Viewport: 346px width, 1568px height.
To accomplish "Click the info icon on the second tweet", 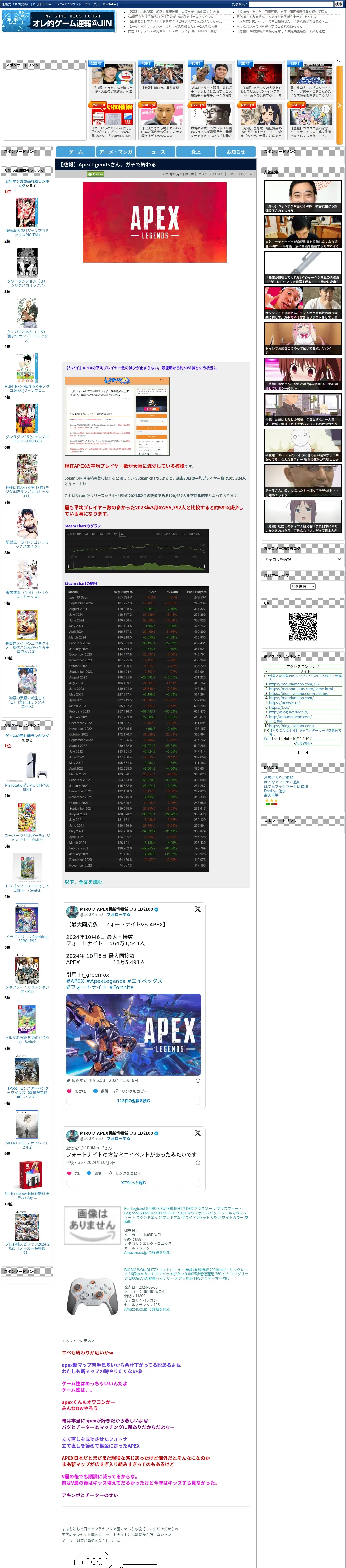I will [197, 1163].
